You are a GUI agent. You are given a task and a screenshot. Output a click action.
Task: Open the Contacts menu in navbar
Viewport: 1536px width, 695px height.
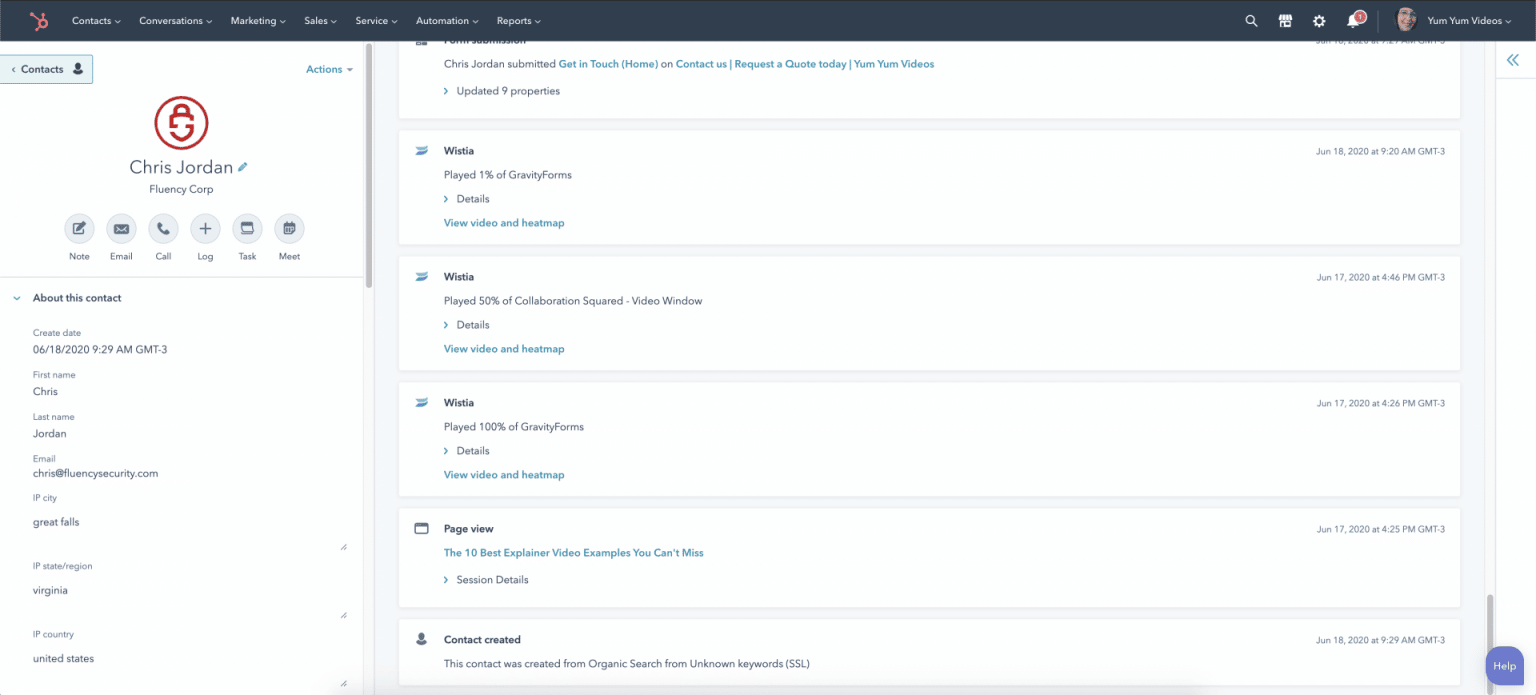click(x=96, y=21)
